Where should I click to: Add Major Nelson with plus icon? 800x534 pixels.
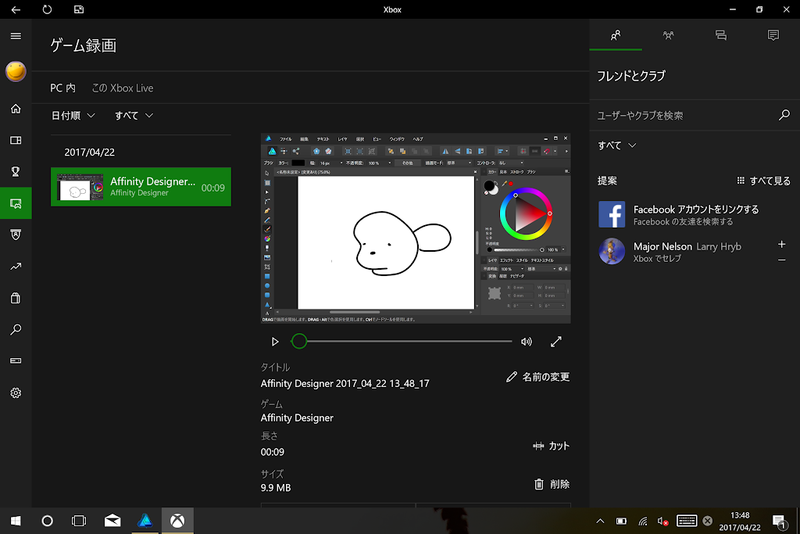click(782, 244)
